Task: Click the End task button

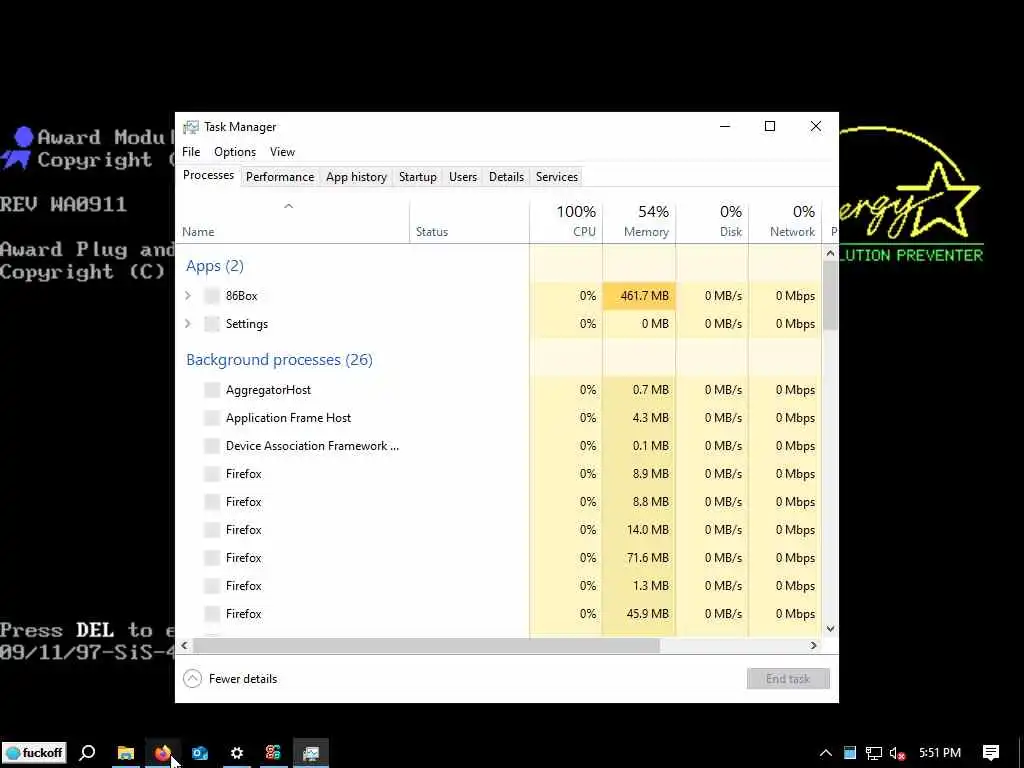Action: coord(788,679)
